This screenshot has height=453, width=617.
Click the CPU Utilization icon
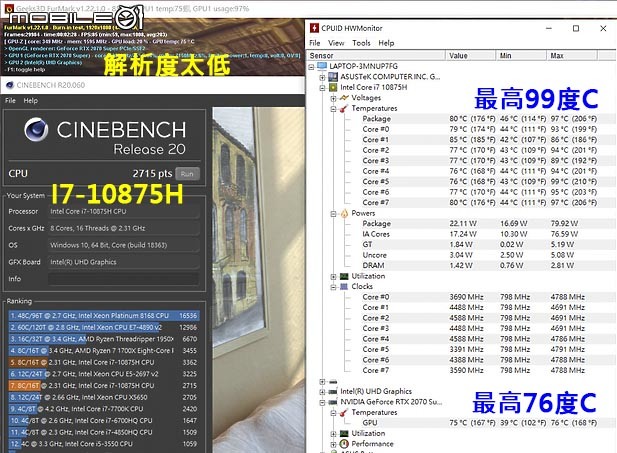pos(344,276)
